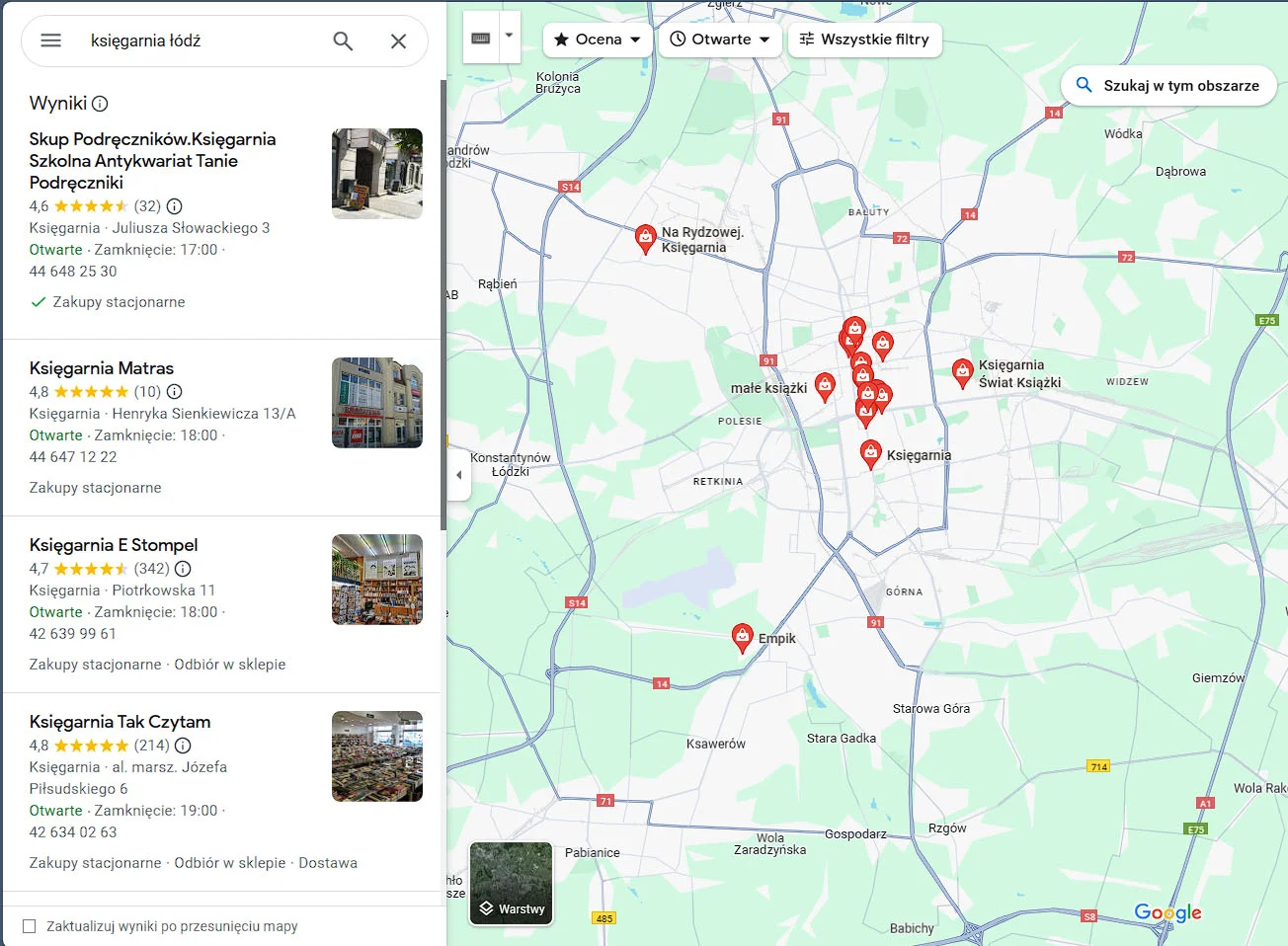
Task: Click the Rzgów map label
Action: point(947,828)
